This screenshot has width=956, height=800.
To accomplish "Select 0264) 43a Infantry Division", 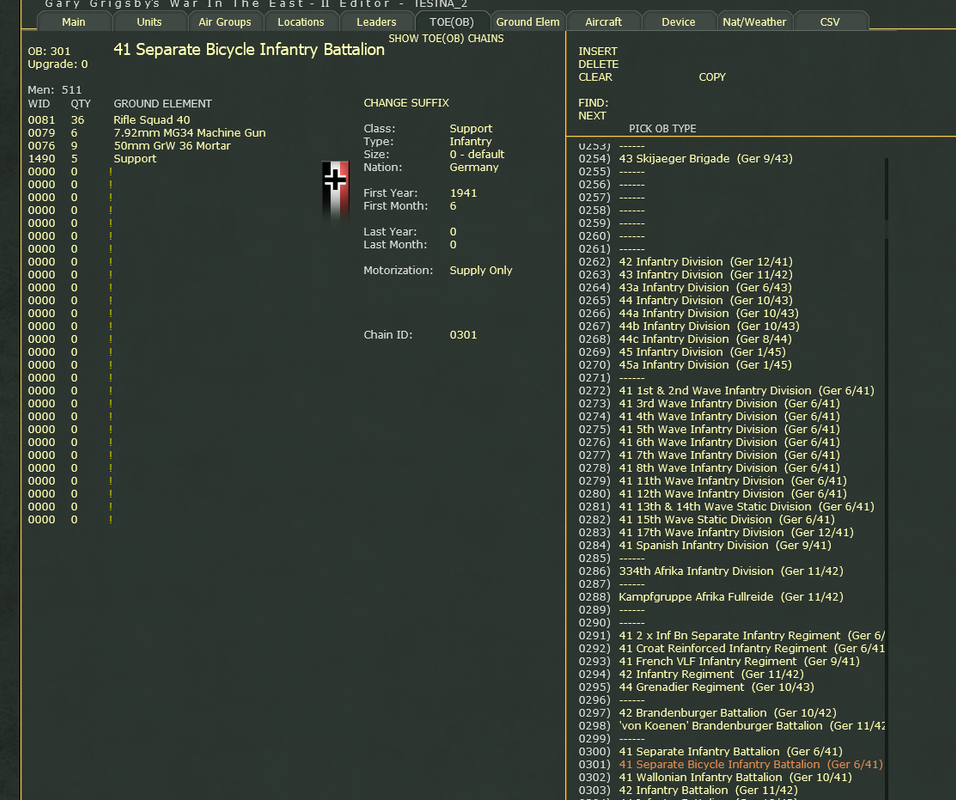I will pyautogui.click(x=685, y=287).
